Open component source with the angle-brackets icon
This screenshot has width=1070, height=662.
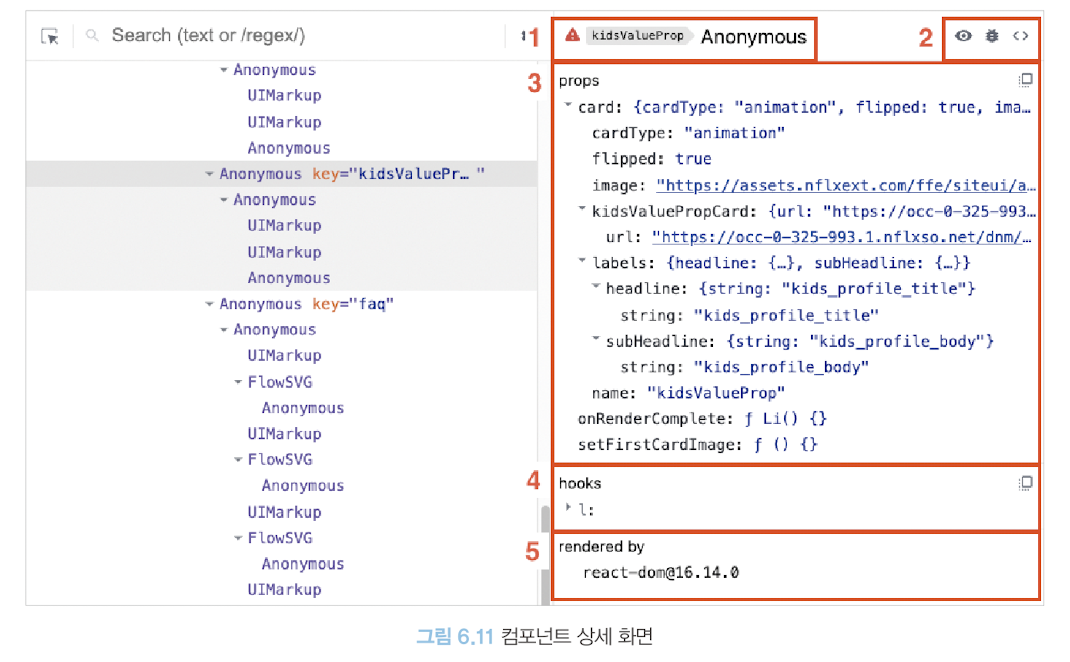(1020, 35)
